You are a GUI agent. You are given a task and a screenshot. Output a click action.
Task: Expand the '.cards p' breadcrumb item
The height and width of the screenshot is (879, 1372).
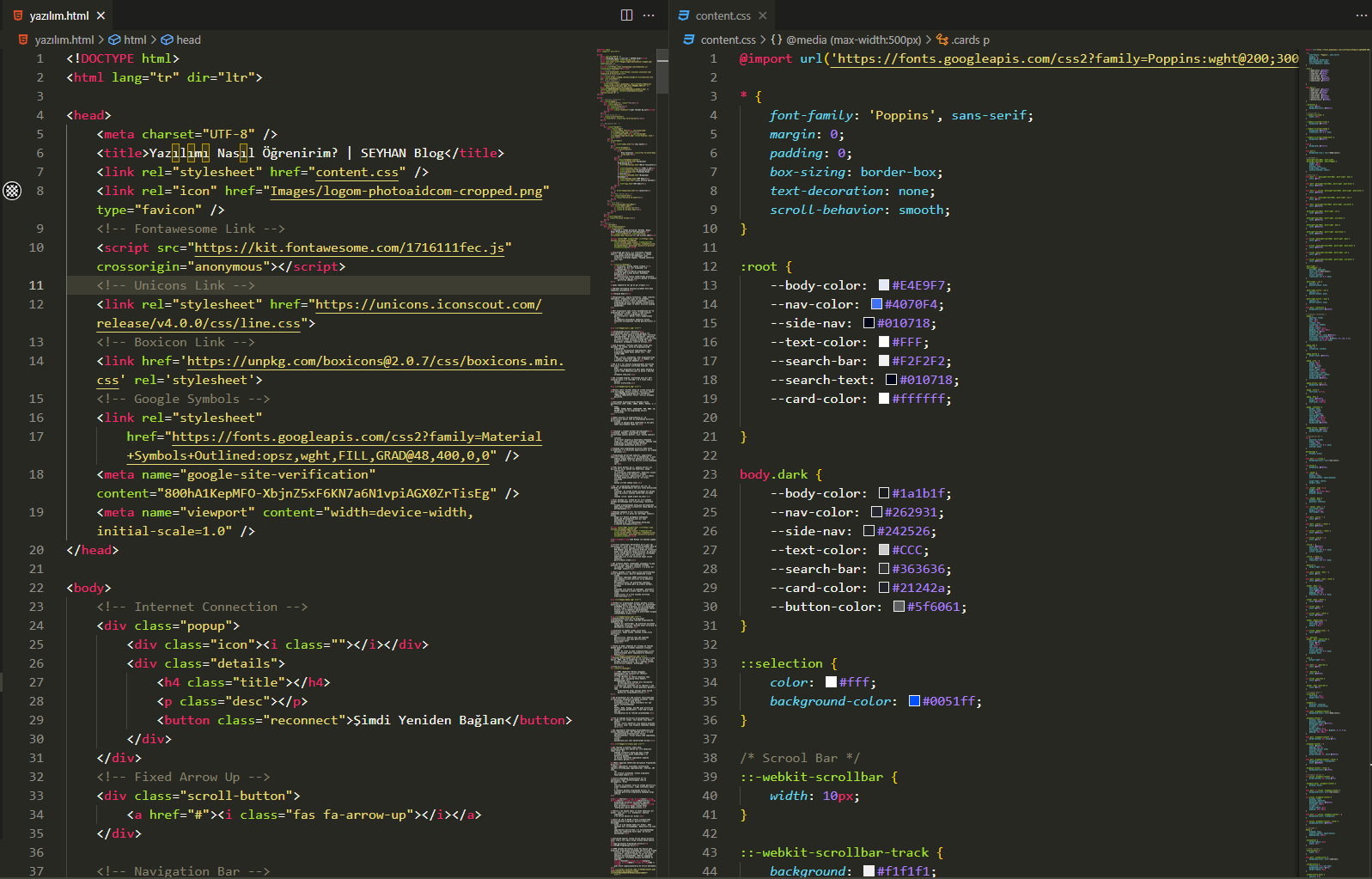[969, 40]
